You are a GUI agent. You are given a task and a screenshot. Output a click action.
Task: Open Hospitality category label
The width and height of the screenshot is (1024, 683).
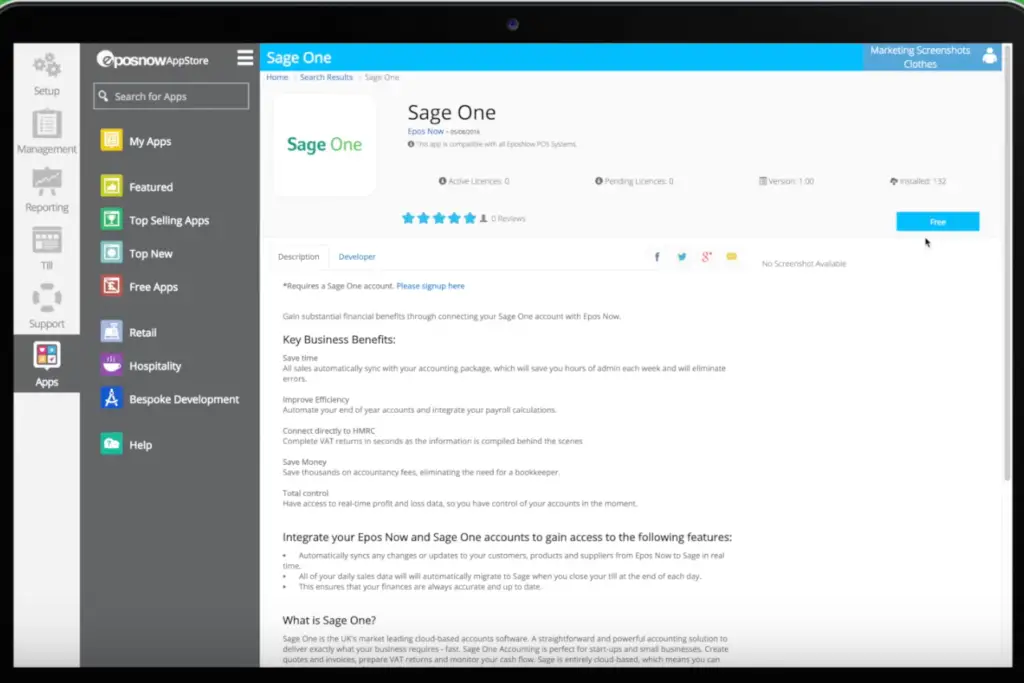(155, 366)
